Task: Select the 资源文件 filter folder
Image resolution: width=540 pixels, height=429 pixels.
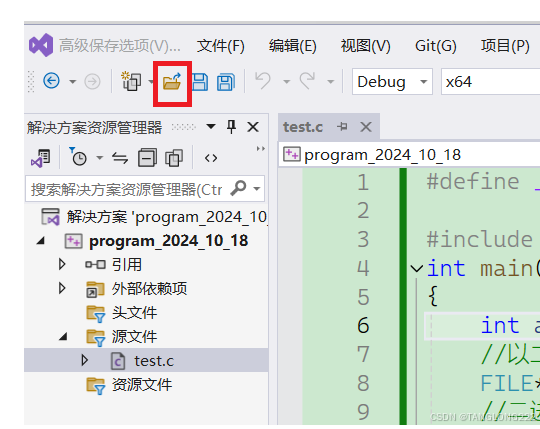Action: tap(142, 385)
